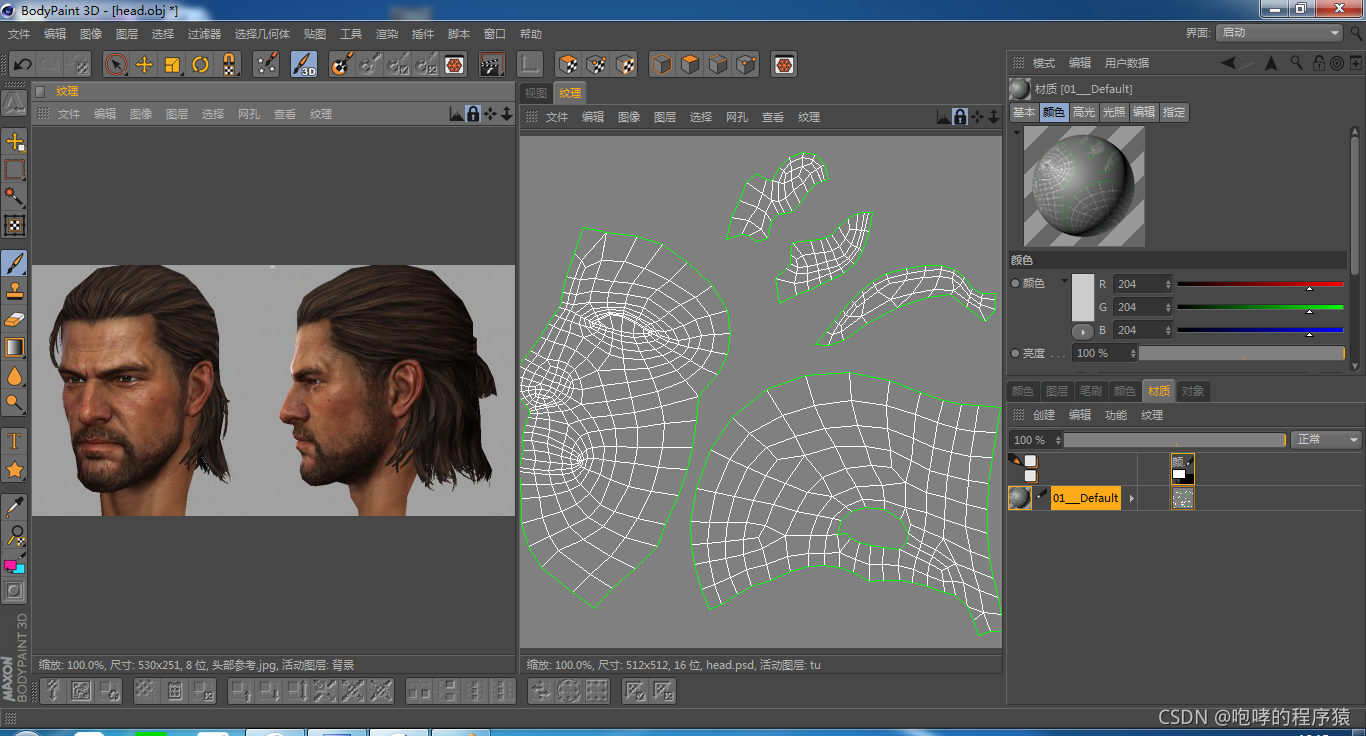
Task: Click the Undo arrow in top toolbar
Action: click(x=22, y=65)
